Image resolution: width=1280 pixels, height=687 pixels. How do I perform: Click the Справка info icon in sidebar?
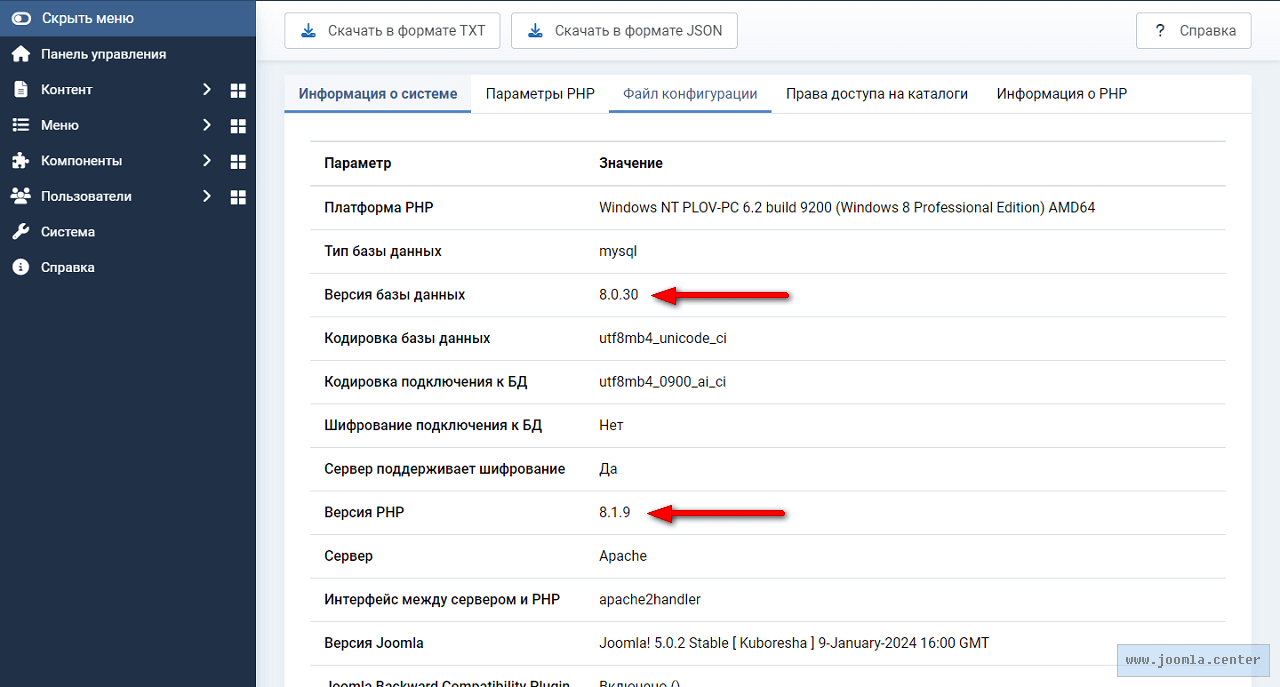point(21,268)
